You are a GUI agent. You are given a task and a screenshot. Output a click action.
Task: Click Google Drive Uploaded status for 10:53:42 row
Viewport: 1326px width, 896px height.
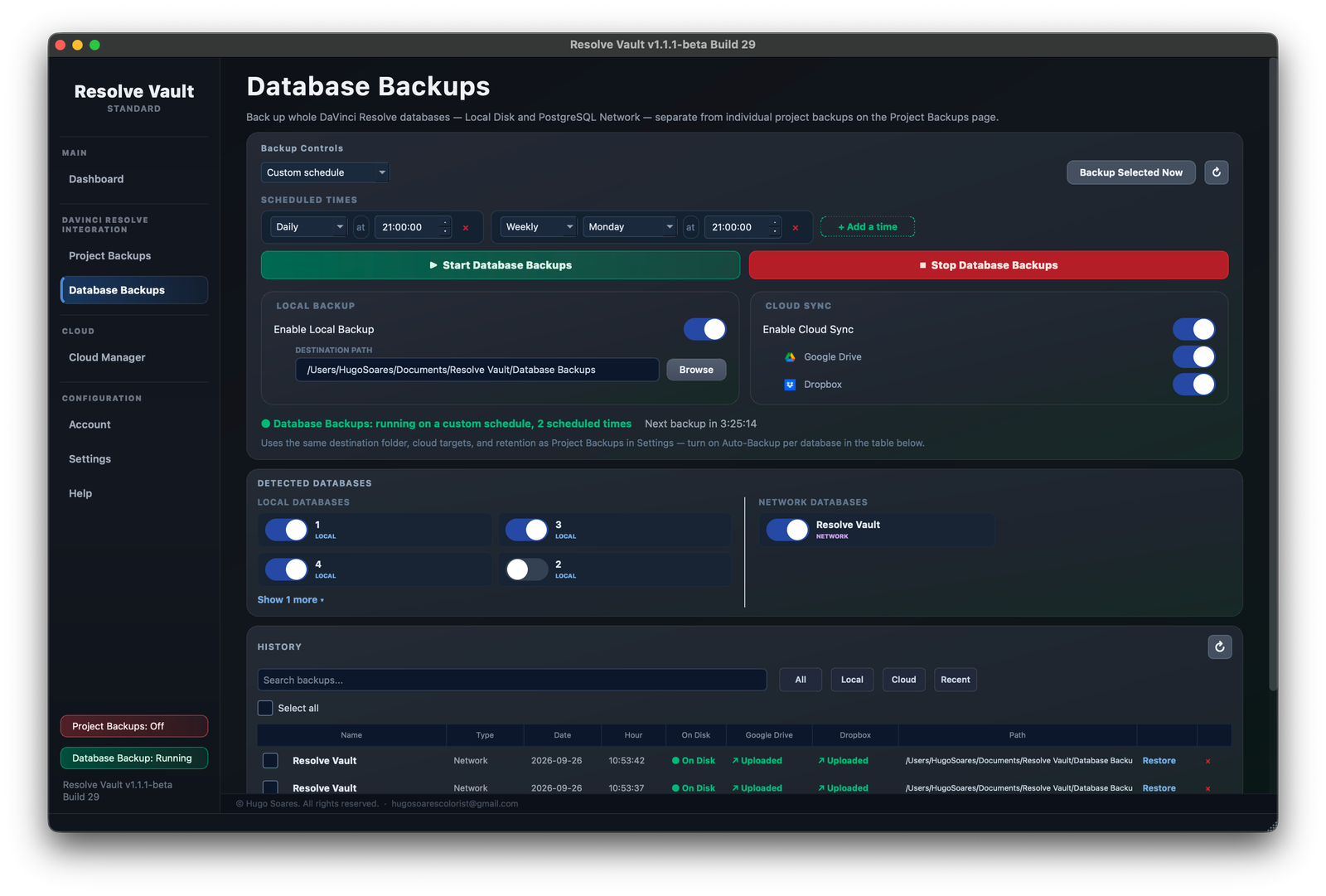pyautogui.click(x=757, y=761)
